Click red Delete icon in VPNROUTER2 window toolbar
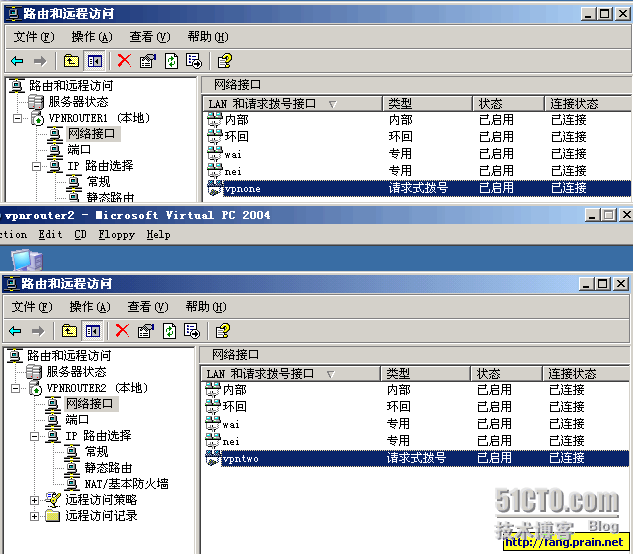The height and width of the screenshot is (554, 633). (122, 331)
